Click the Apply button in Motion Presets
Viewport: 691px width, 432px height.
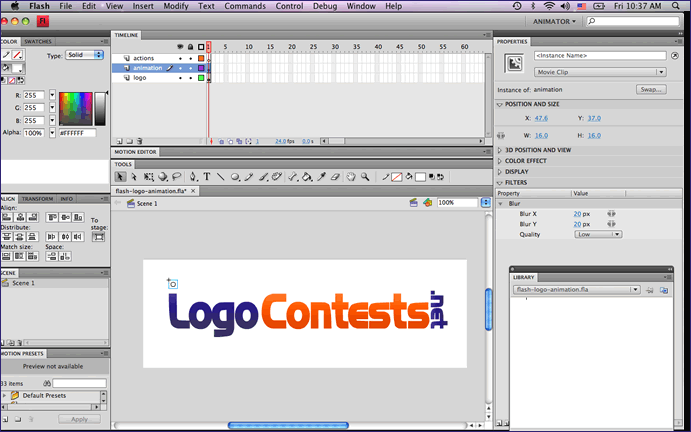click(x=79, y=419)
